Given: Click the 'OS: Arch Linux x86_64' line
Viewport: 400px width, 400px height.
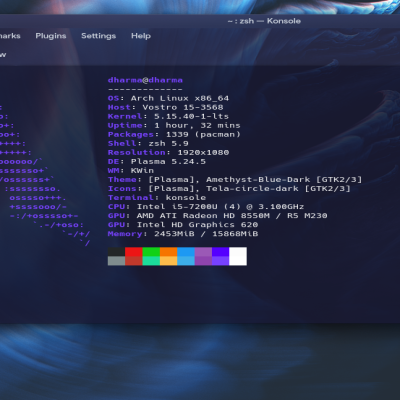Looking at the screenshot, I should click(x=168, y=98).
